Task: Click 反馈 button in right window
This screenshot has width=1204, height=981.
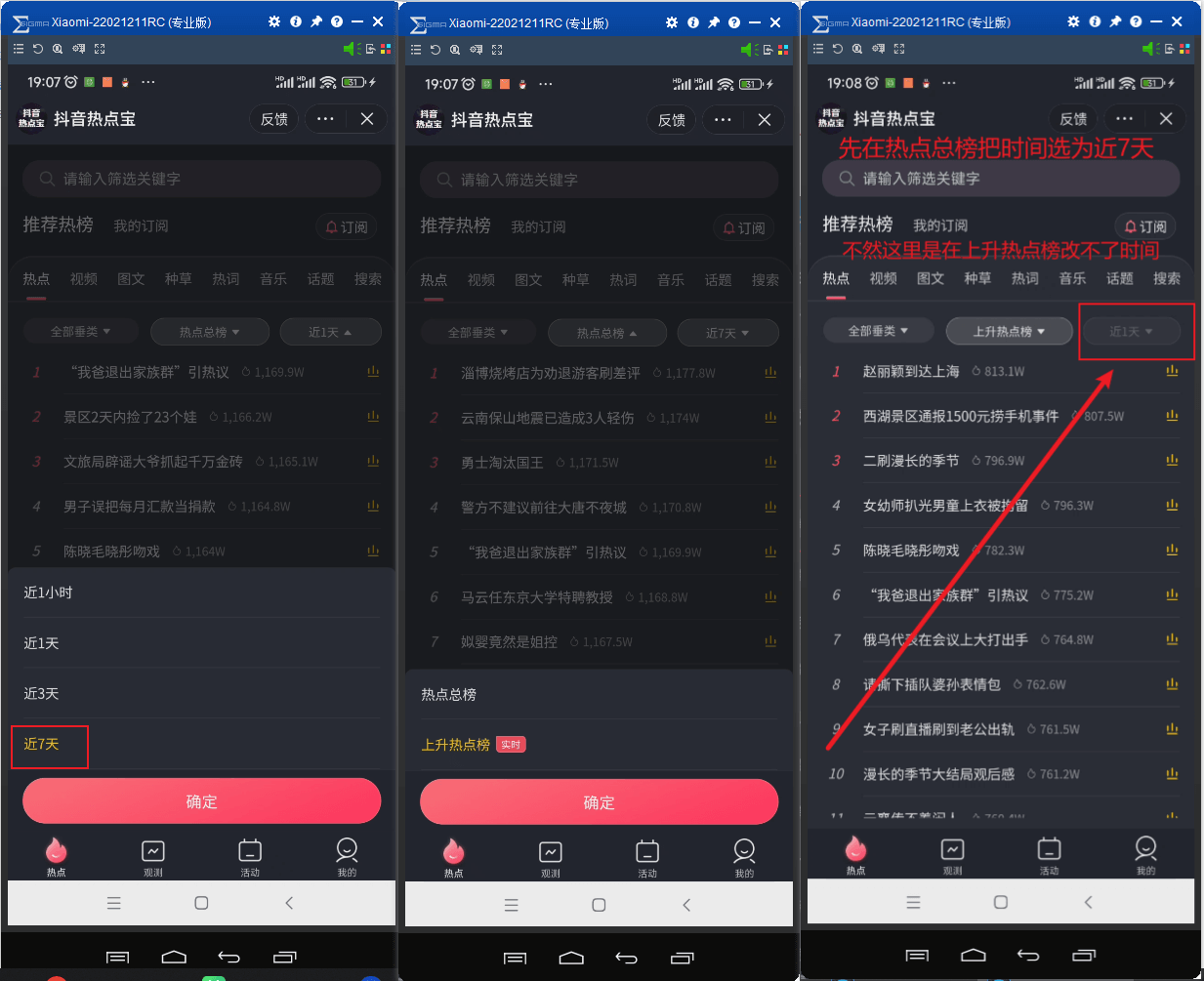Action: 1073,118
